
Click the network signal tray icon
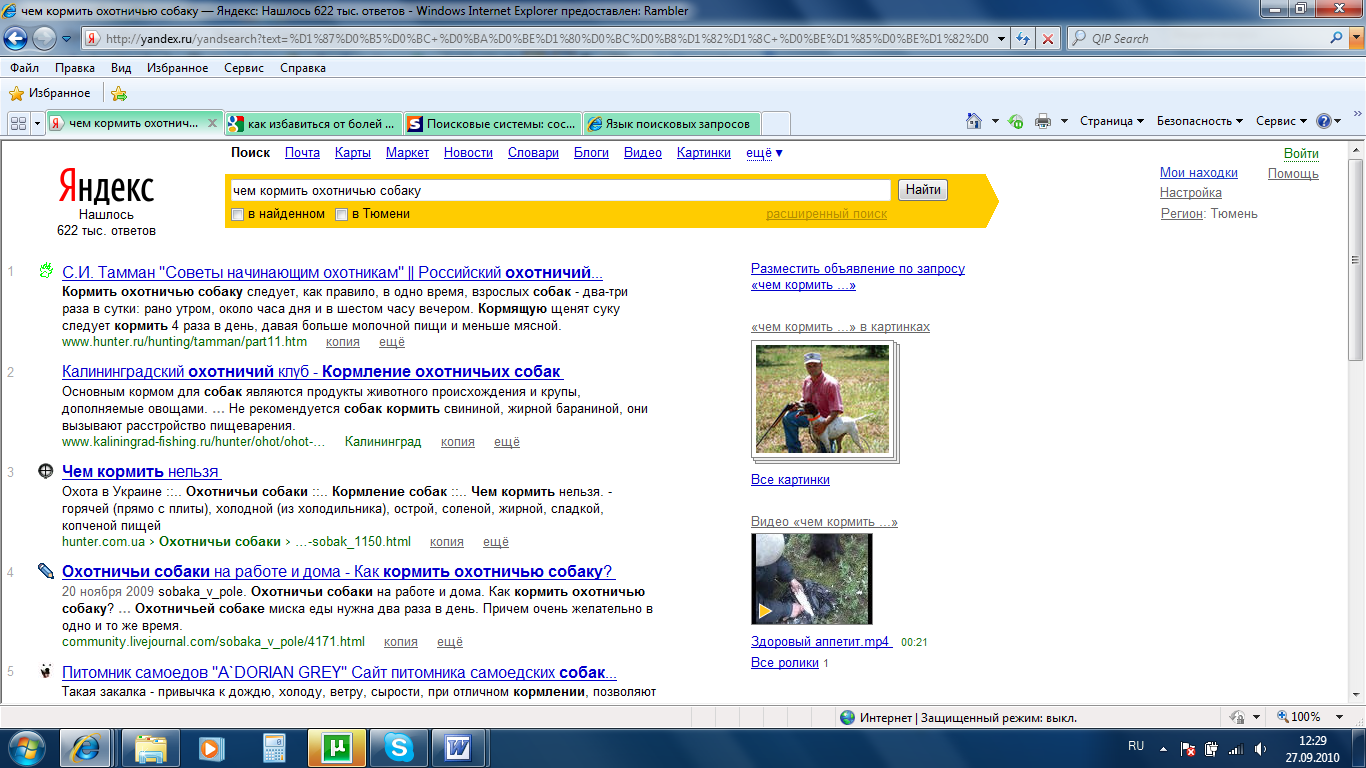[x=1236, y=748]
